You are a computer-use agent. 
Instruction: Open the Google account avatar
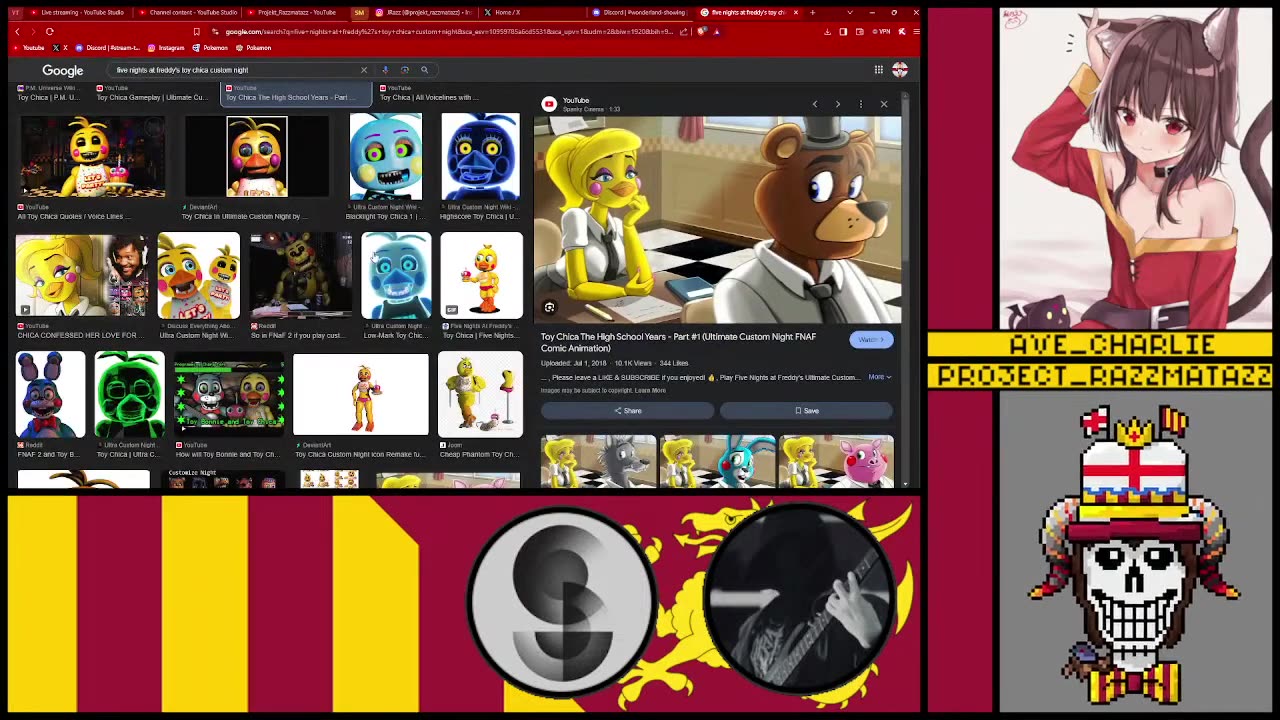point(900,70)
